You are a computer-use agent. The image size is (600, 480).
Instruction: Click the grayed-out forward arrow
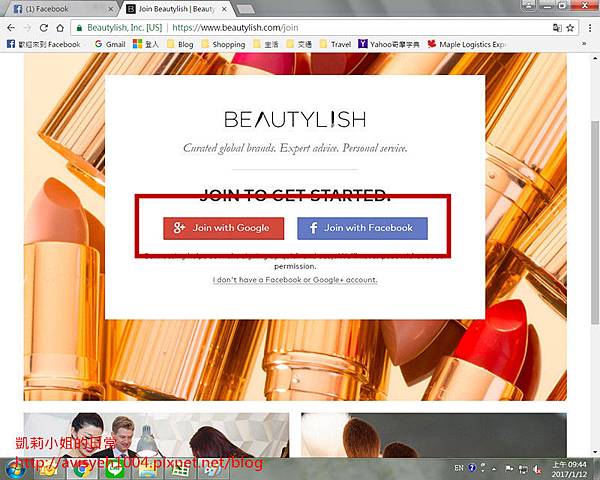coord(27,28)
